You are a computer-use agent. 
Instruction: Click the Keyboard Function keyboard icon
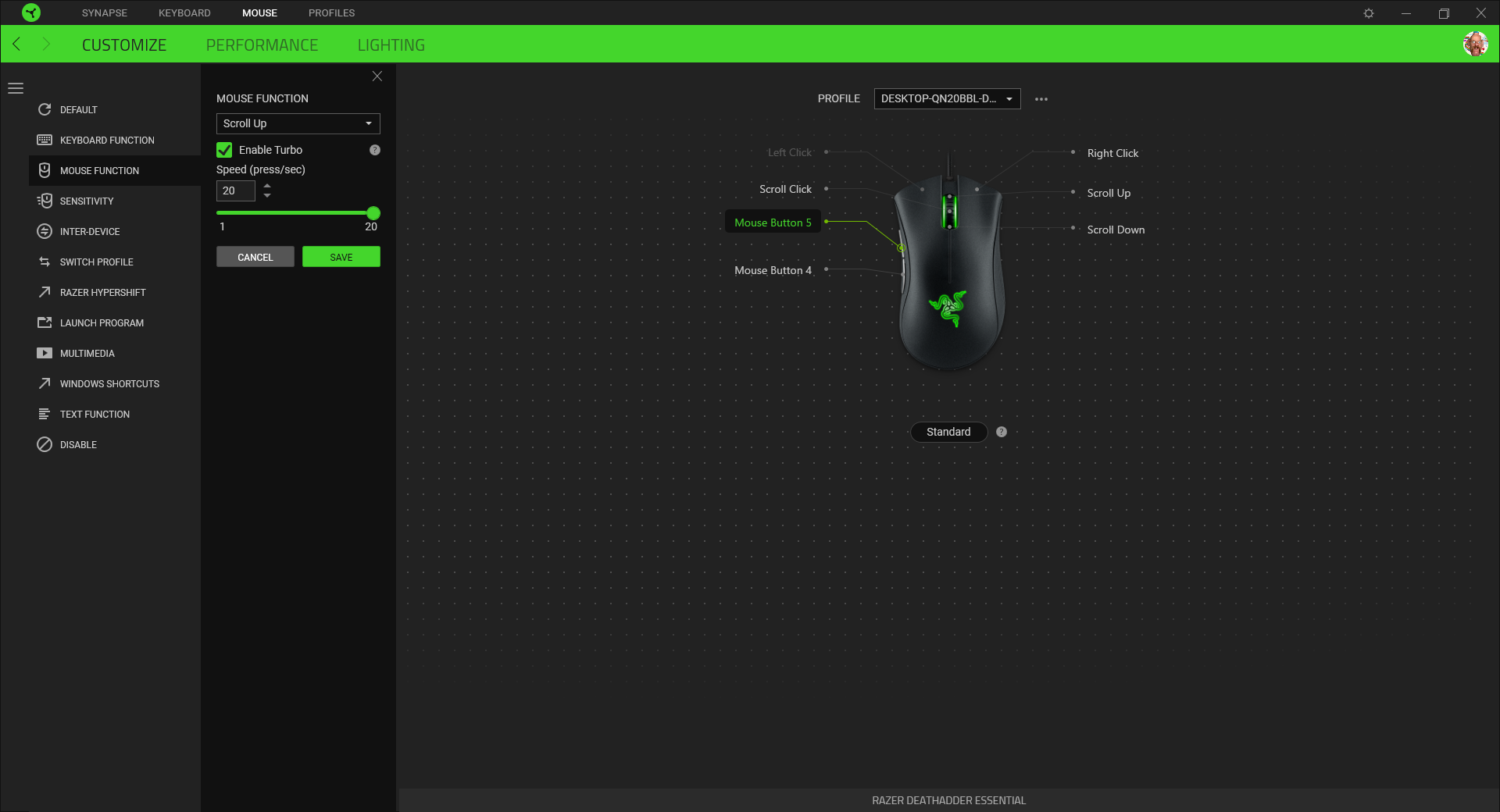point(45,140)
